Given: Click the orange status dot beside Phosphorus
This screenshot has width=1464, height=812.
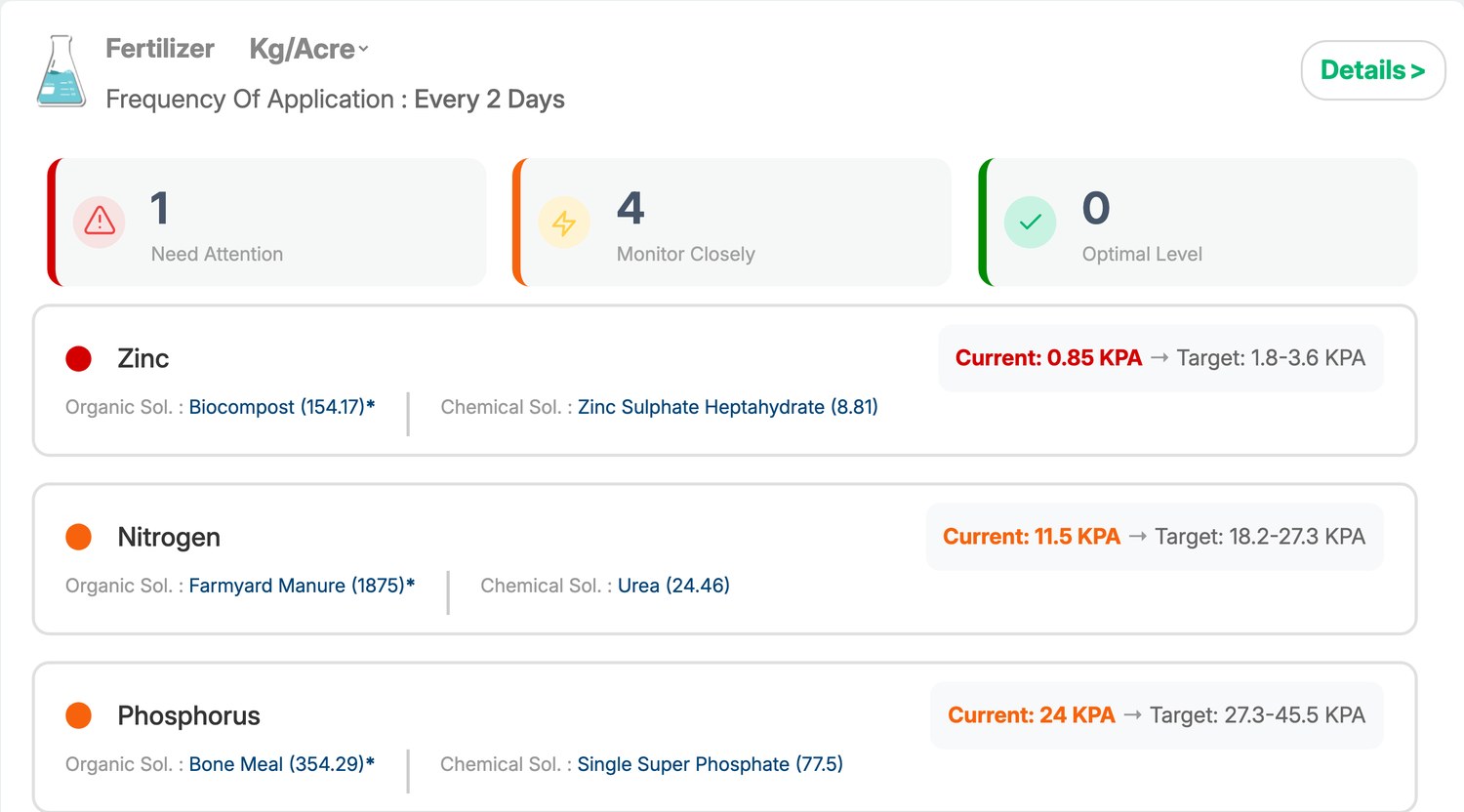Looking at the screenshot, I should [x=78, y=715].
